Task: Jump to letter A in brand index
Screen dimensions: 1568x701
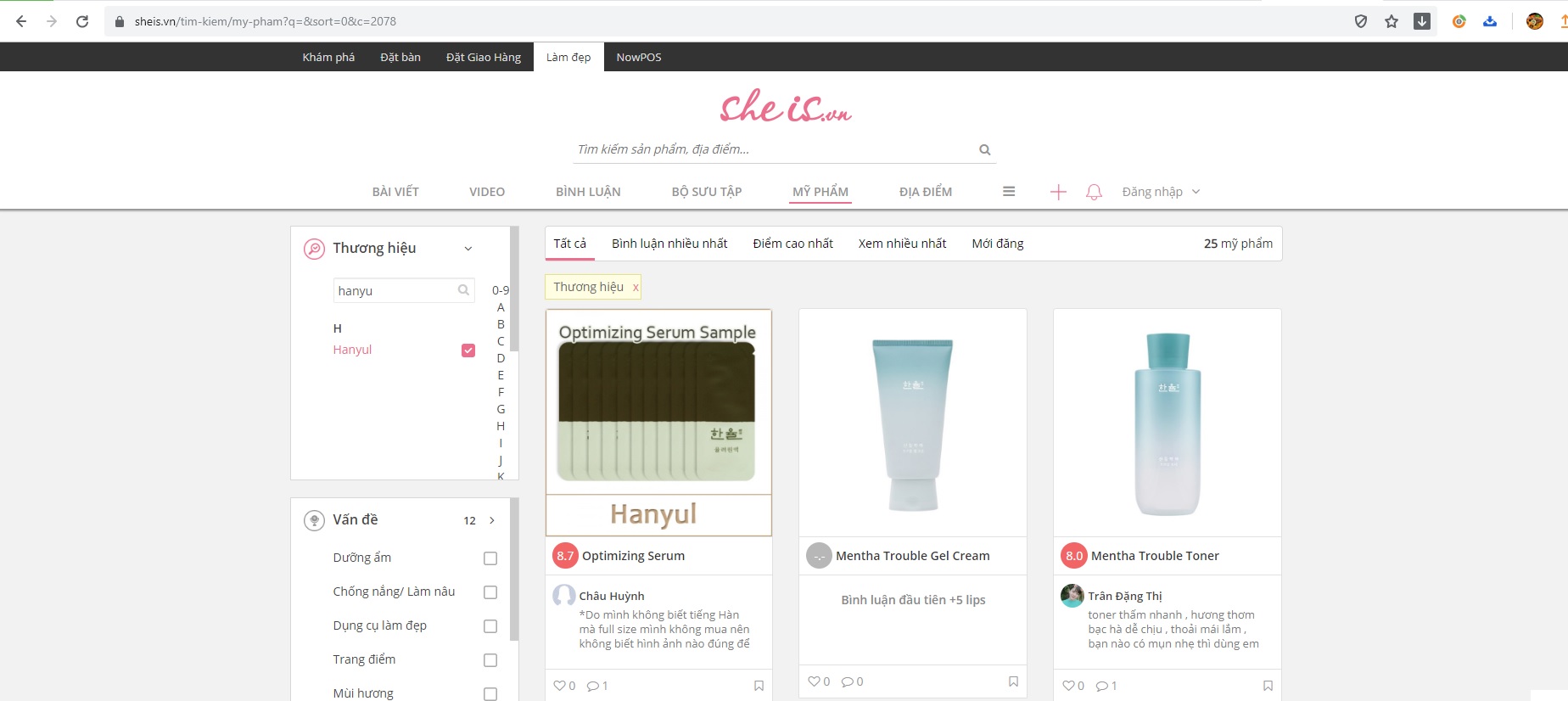Action: coord(501,307)
